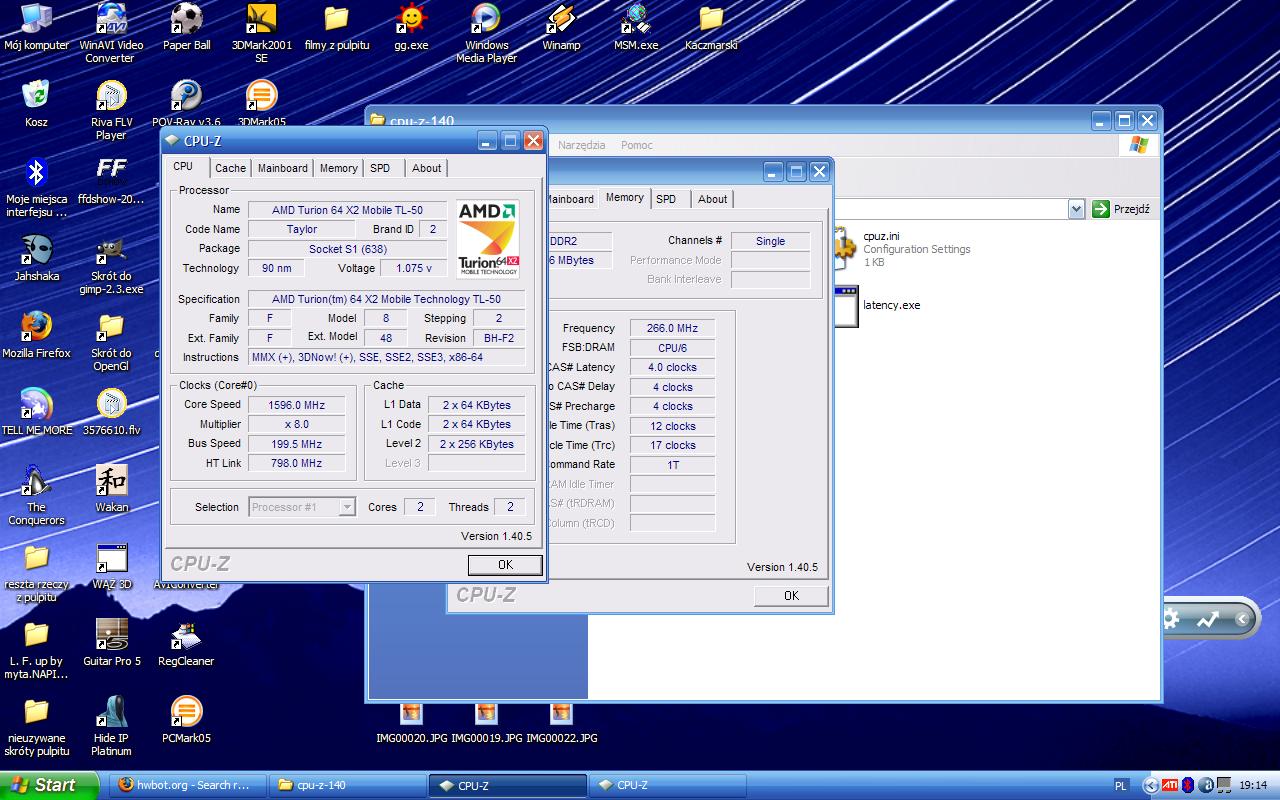
Task: Click OK in front CPU-Z window
Action: pos(505,565)
